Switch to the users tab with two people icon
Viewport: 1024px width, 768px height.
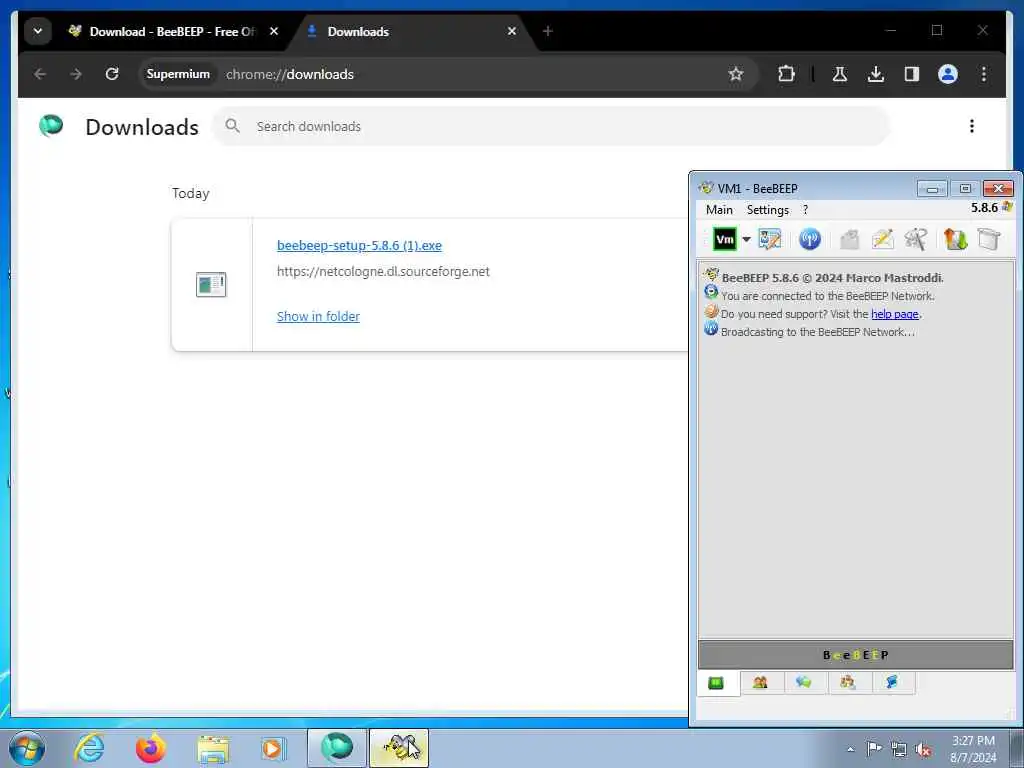pos(760,682)
